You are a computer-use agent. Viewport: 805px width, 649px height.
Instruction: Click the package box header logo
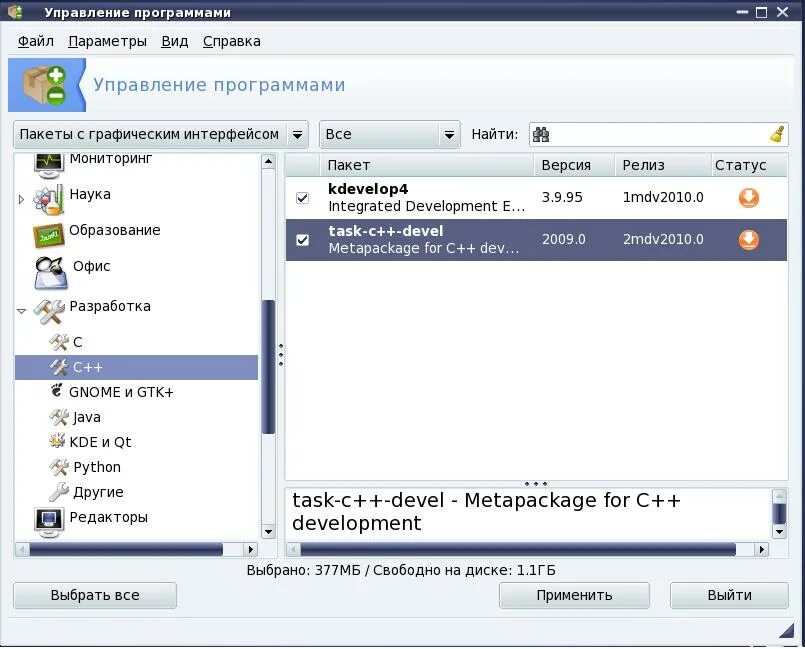coord(45,85)
